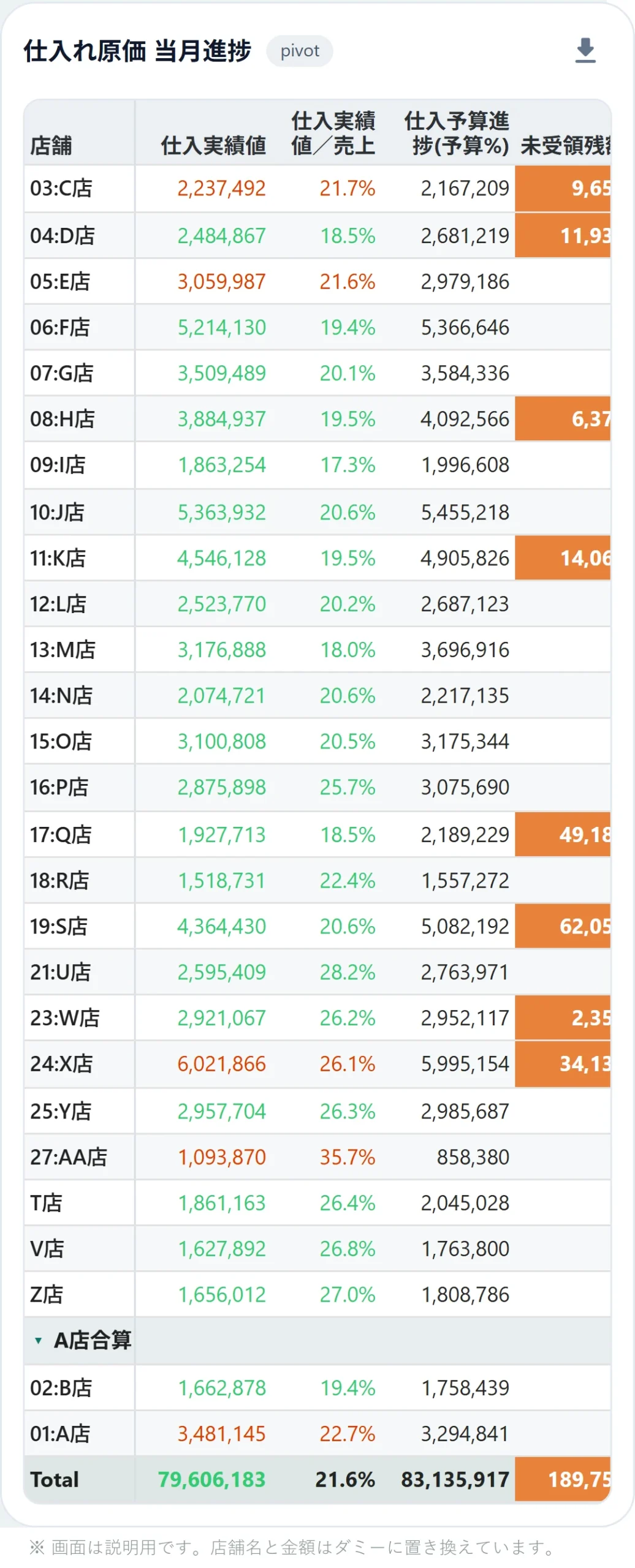Click value 3,481,145 for 01:A店
This screenshot has height=1568, width=635.
[221, 1433]
